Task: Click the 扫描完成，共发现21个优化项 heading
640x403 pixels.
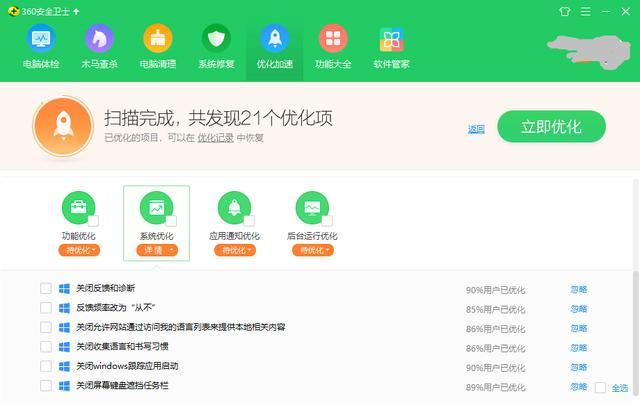Action: click(218, 118)
